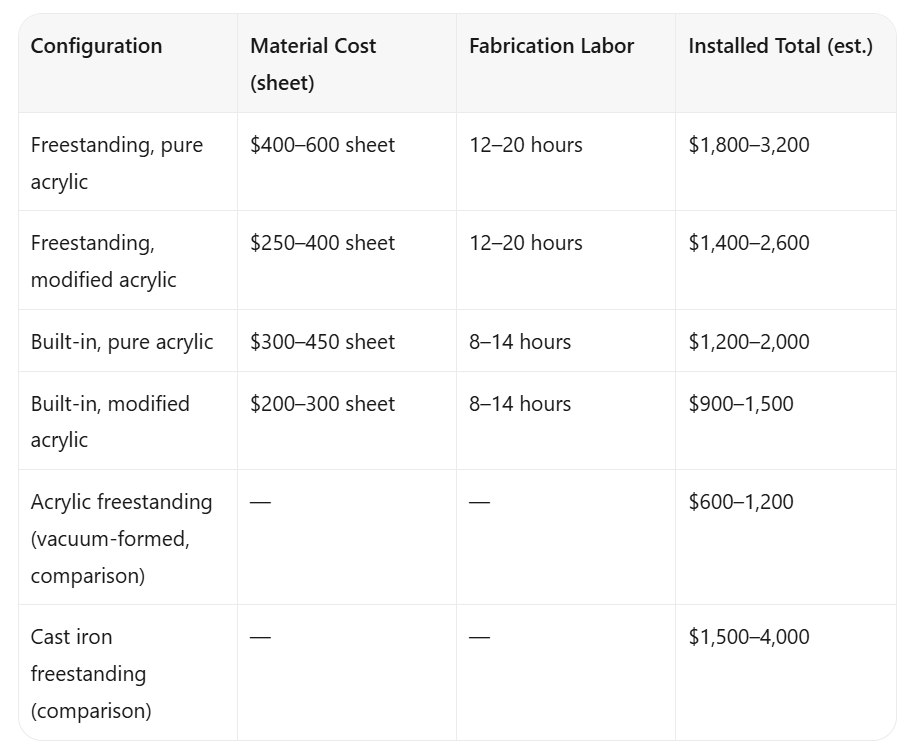Image resolution: width=924 pixels, height=747 pixels.
Task: Click the Built-in, pure acrylic row label
Action: pyautogui.click(x=122, y=342)
